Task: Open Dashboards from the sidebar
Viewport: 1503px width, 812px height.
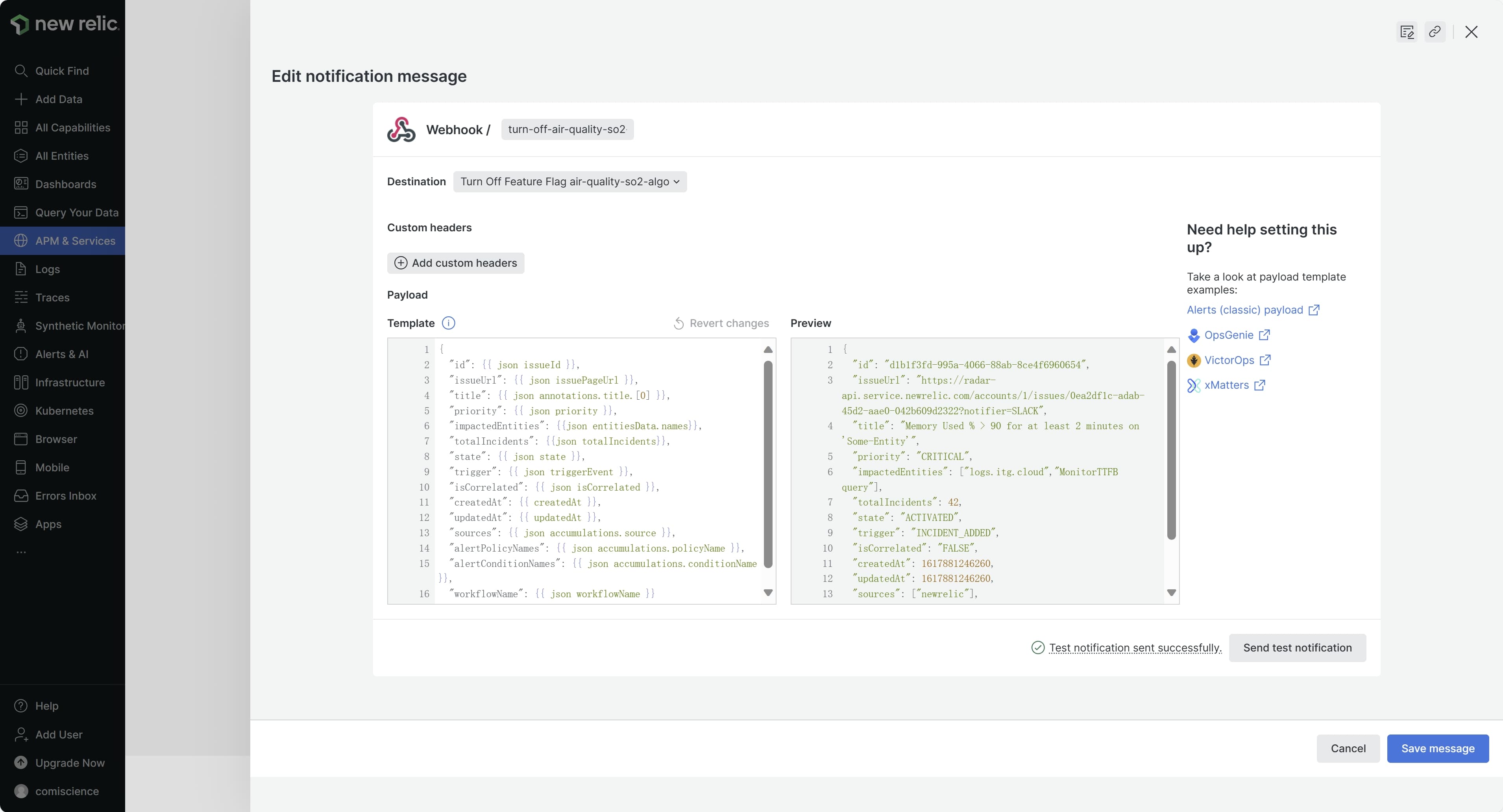Action: [x=65, y=185]
